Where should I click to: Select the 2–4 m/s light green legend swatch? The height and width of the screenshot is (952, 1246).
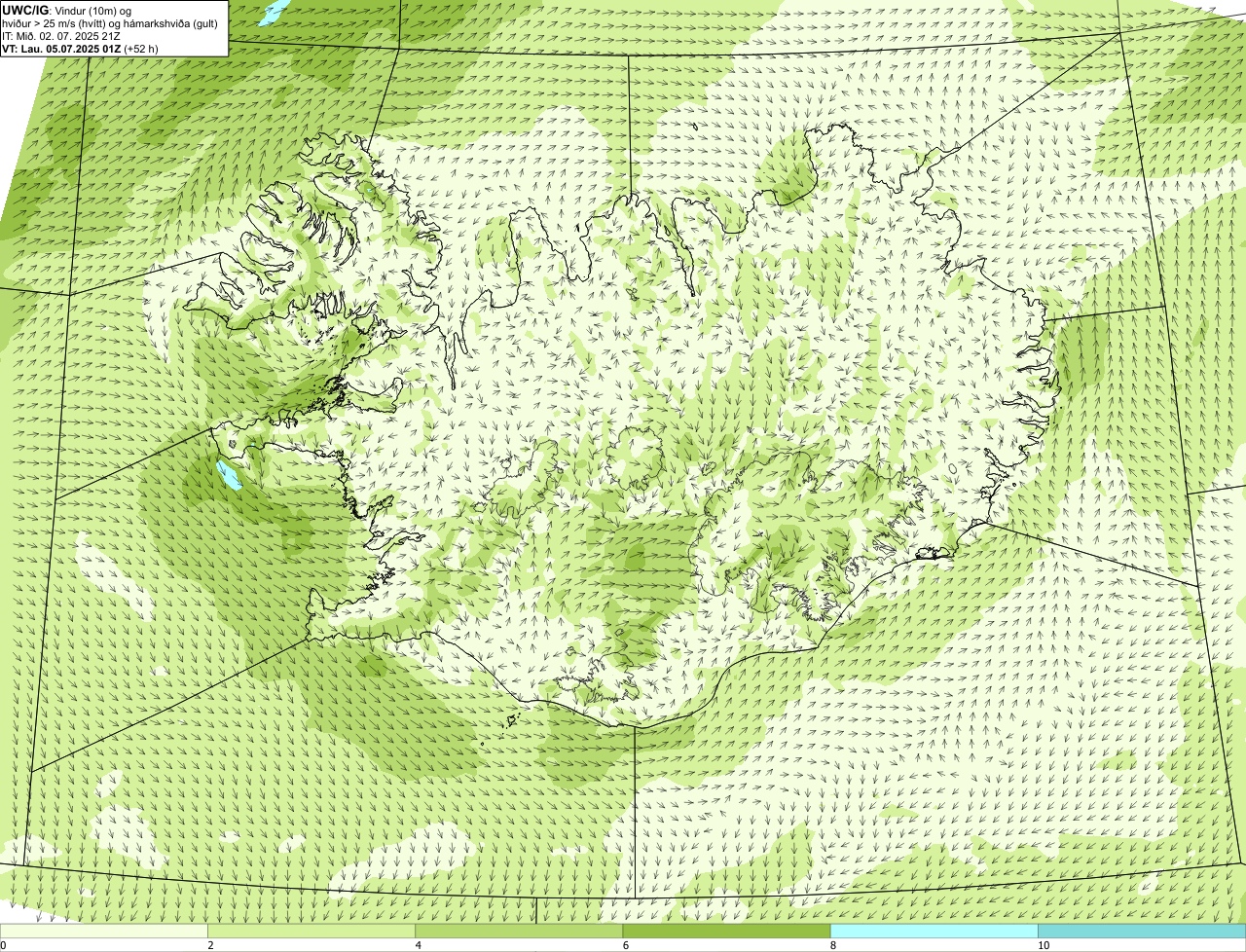[x=311, y=932]
